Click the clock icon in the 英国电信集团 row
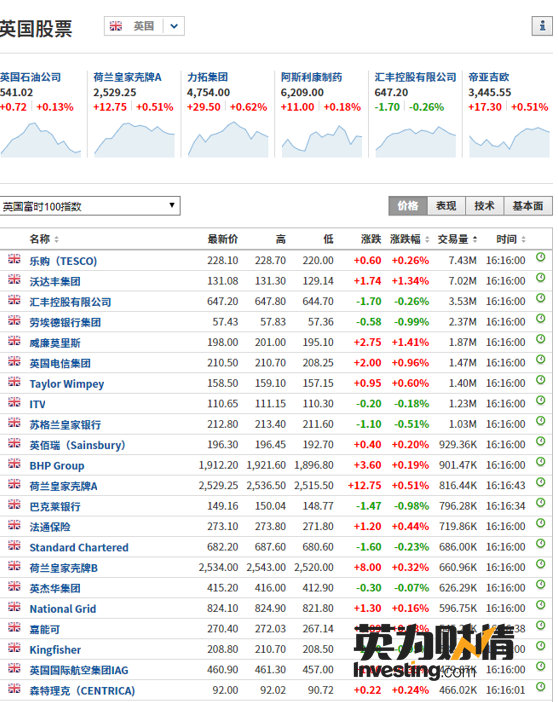Image resolution: width=558 pixels, height=702 pixels. pyautogui.click(x=541, y=360)
